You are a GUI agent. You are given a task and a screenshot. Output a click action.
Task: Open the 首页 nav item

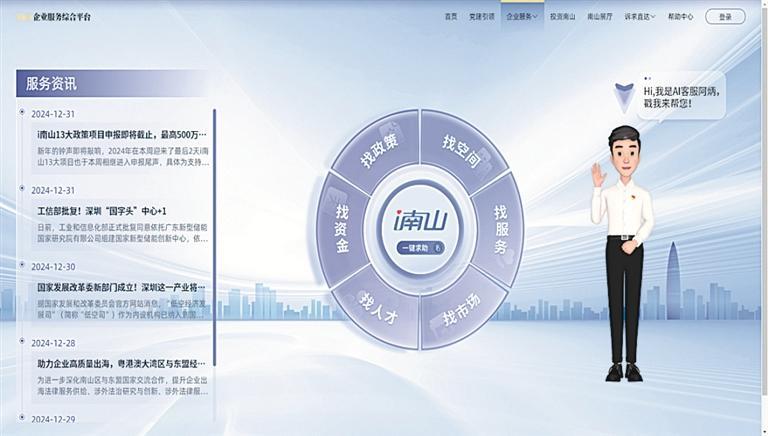pos(451,17)
